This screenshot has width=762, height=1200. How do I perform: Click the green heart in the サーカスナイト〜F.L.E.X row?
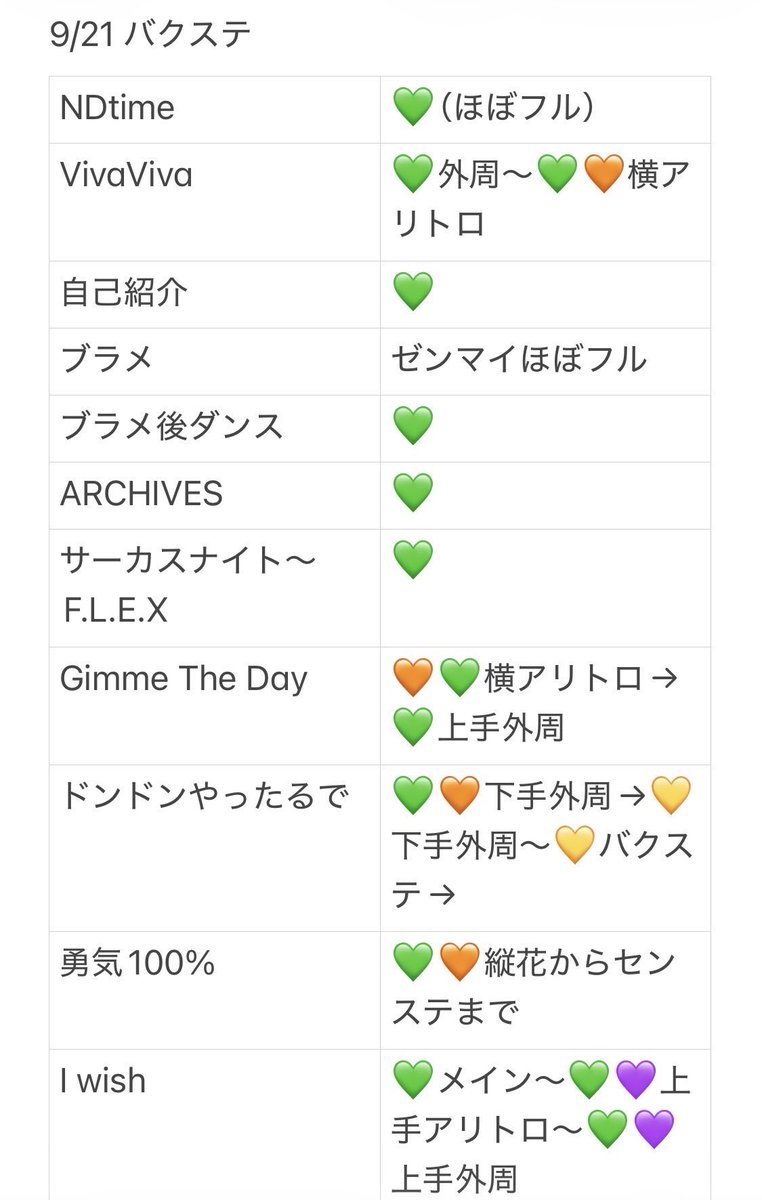point(413,561)
